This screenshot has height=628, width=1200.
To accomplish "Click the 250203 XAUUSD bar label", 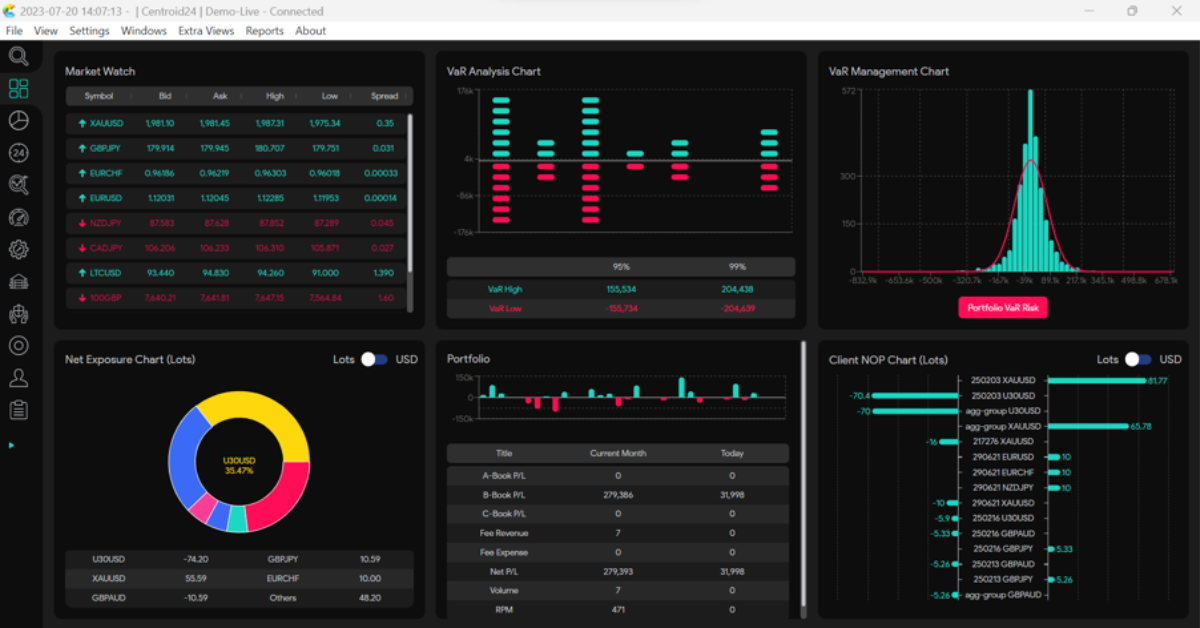I will (1002, 380).
